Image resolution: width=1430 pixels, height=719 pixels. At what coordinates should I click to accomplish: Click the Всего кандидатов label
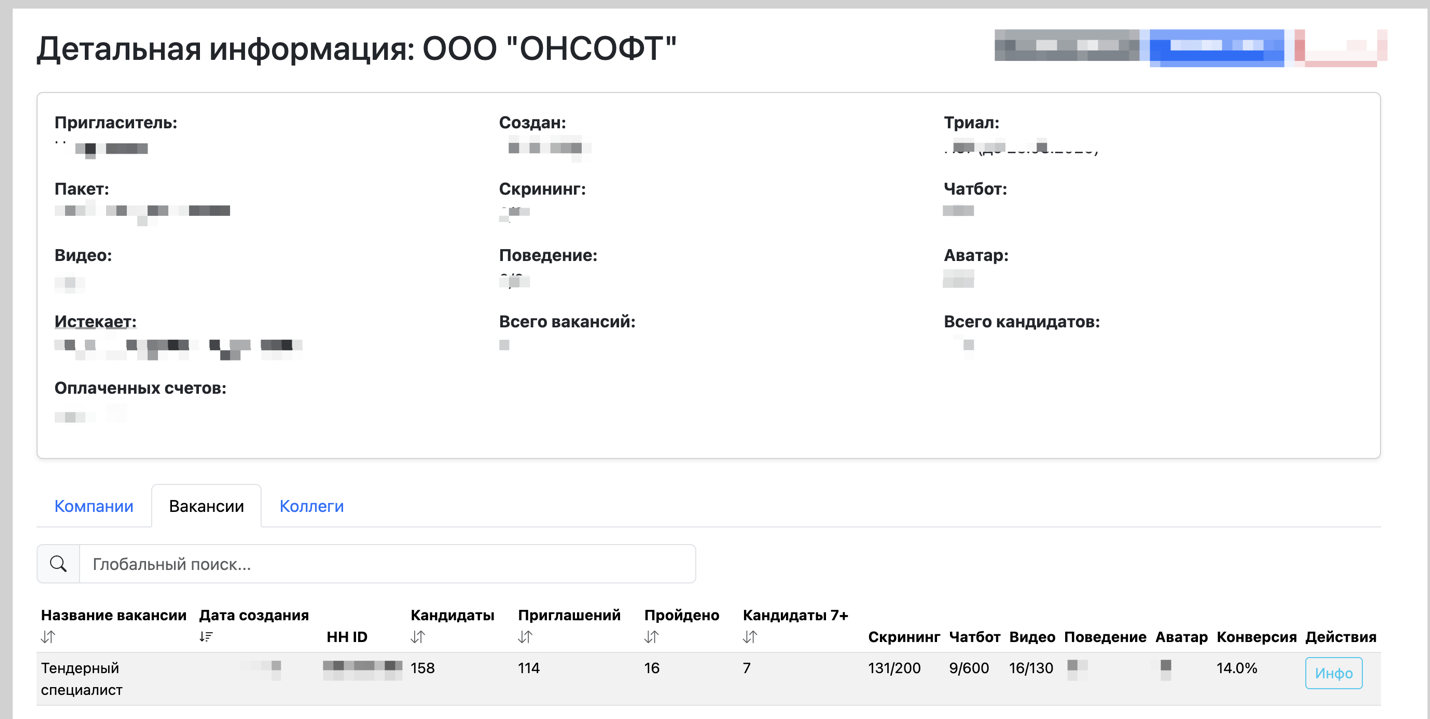tap(1022, 322)
